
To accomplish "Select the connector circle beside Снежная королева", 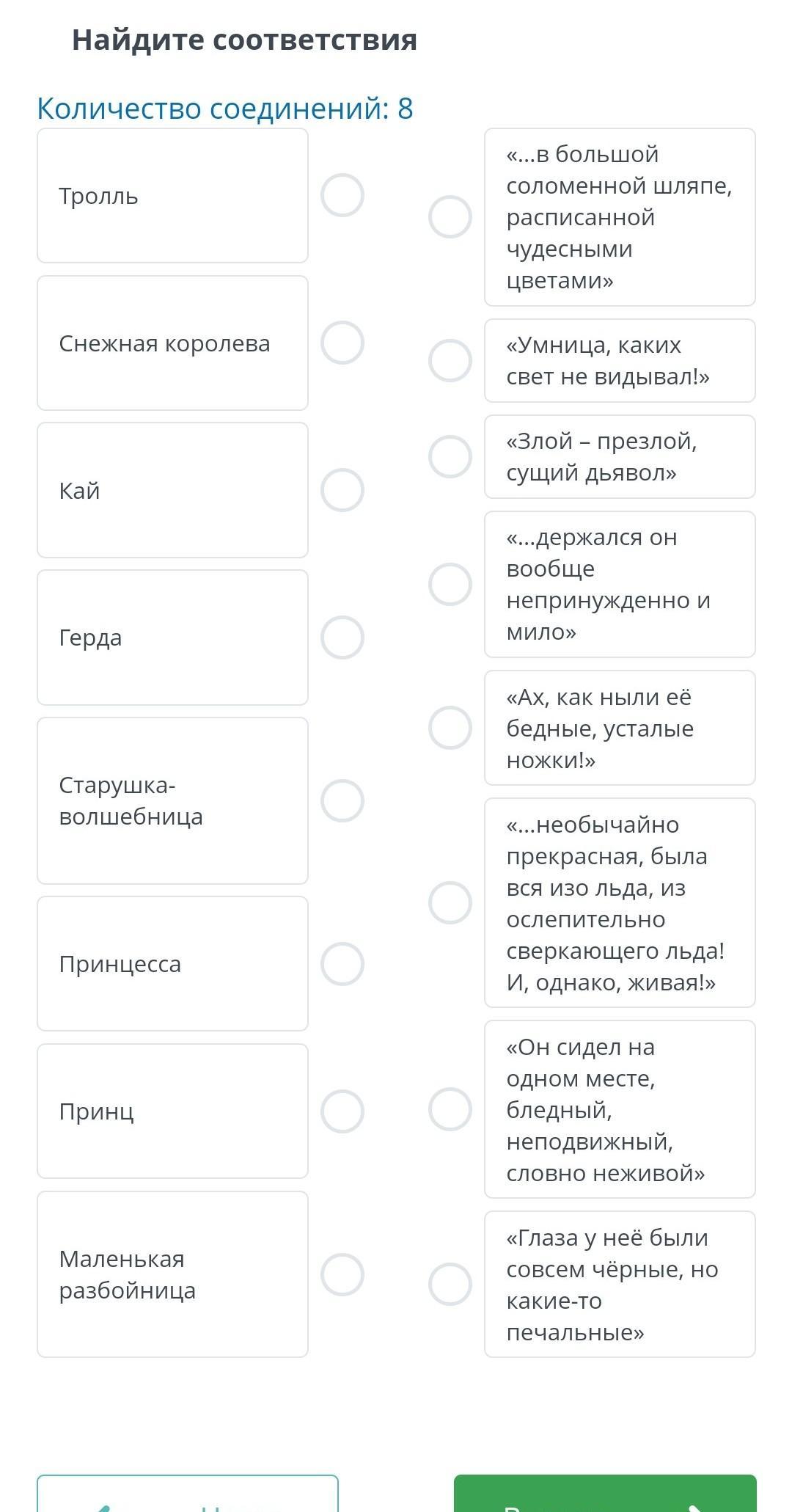I will (342, 343).
